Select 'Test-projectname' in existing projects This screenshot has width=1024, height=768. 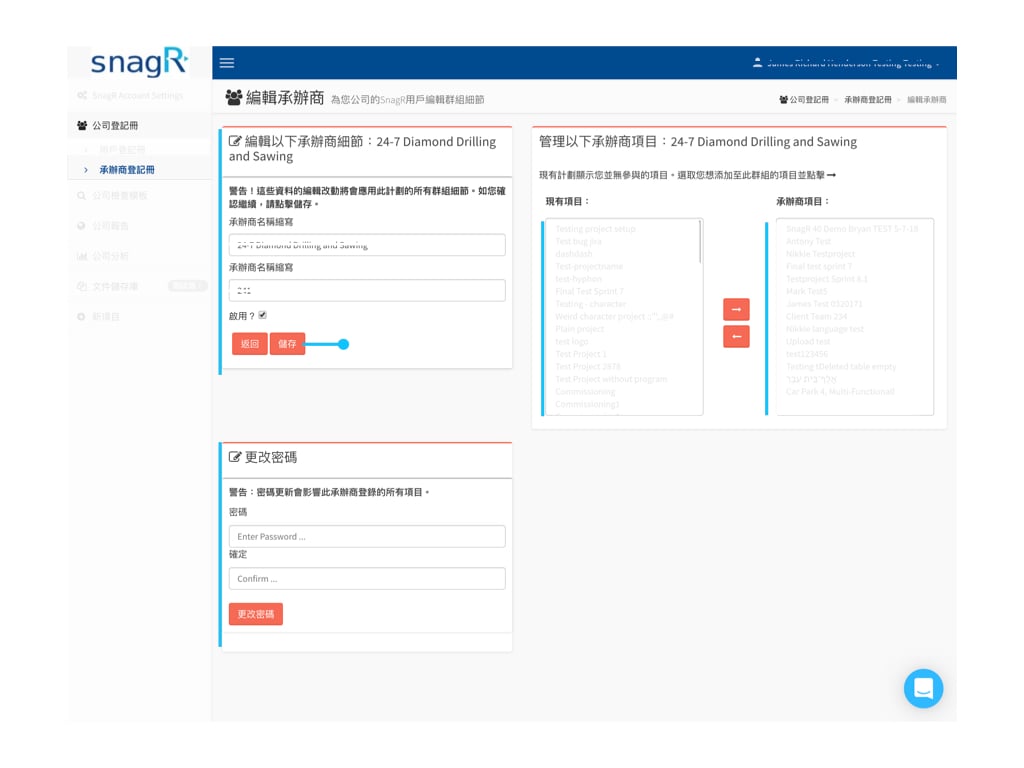point(589,266)
